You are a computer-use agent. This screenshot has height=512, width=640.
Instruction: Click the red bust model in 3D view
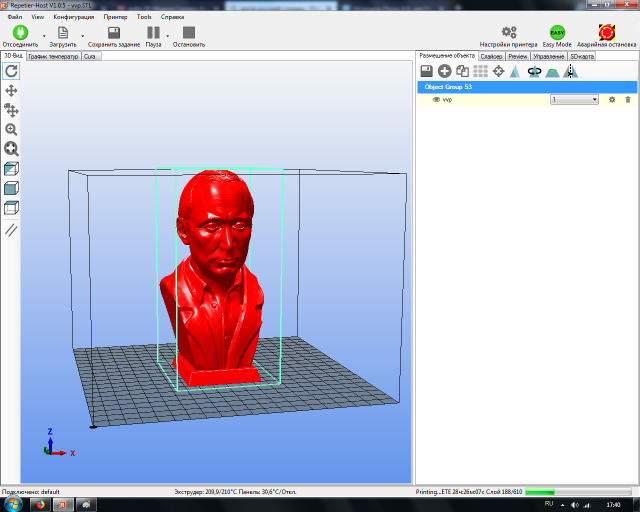[216, 278]
